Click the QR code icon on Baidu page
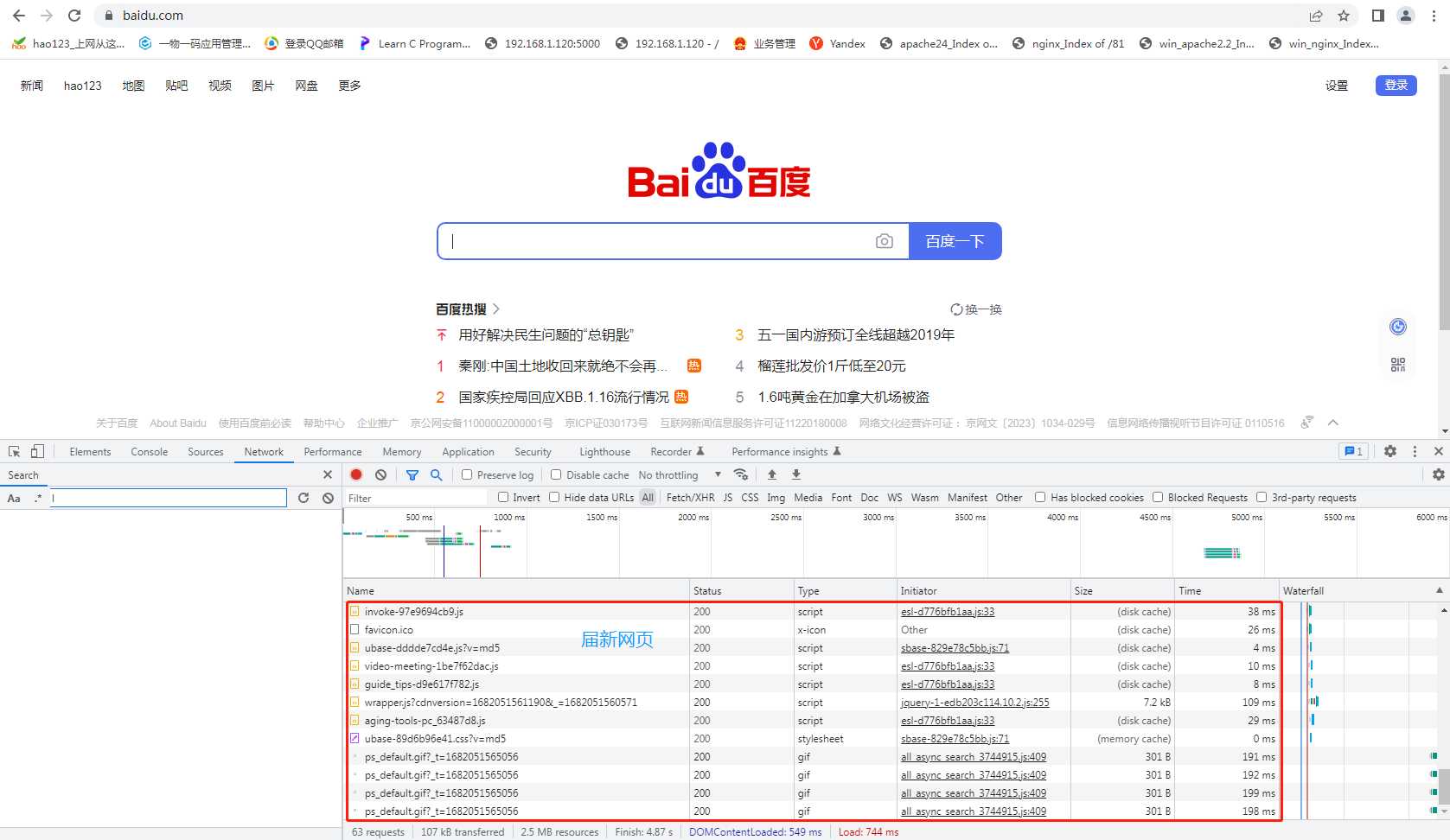 point(1398,365)
